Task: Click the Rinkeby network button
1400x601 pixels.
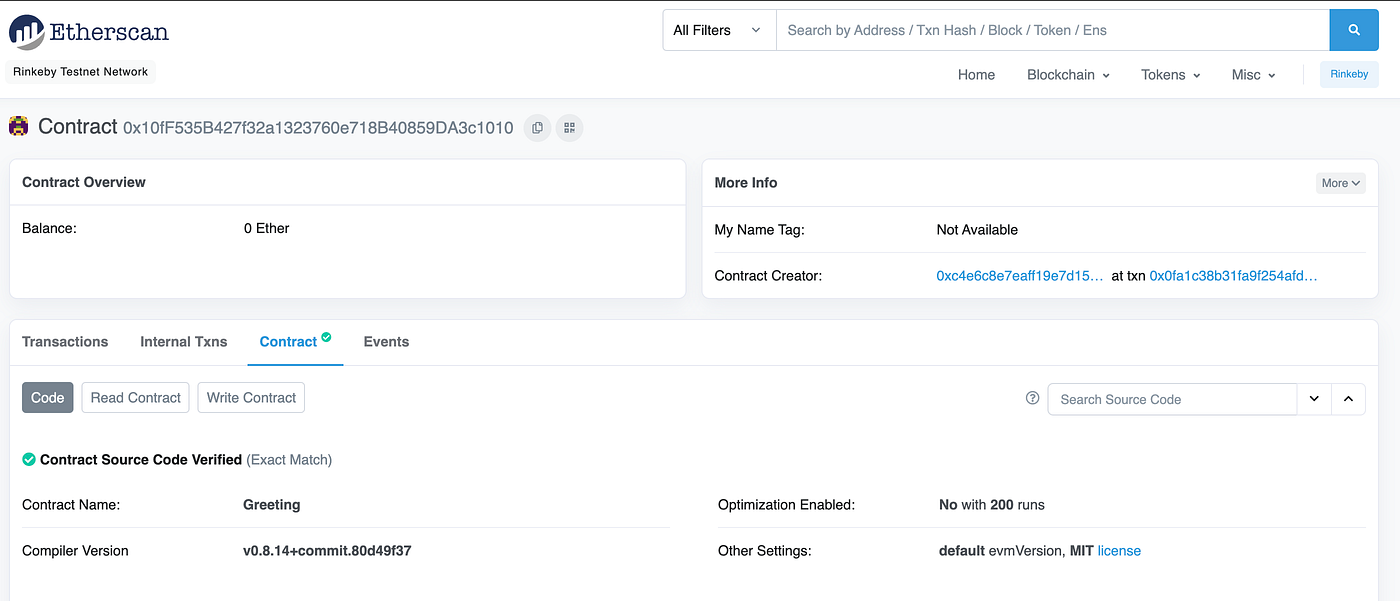Action: (1349, 74)
